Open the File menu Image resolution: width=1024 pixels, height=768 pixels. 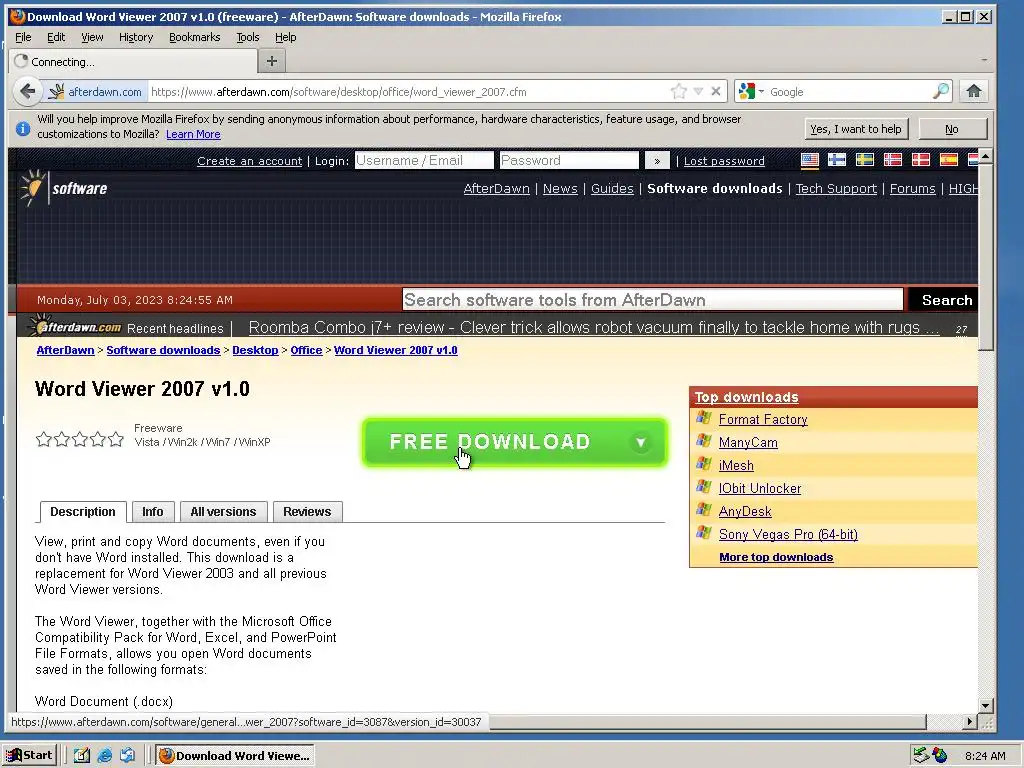pyautogui.click(x=23, y=37)
